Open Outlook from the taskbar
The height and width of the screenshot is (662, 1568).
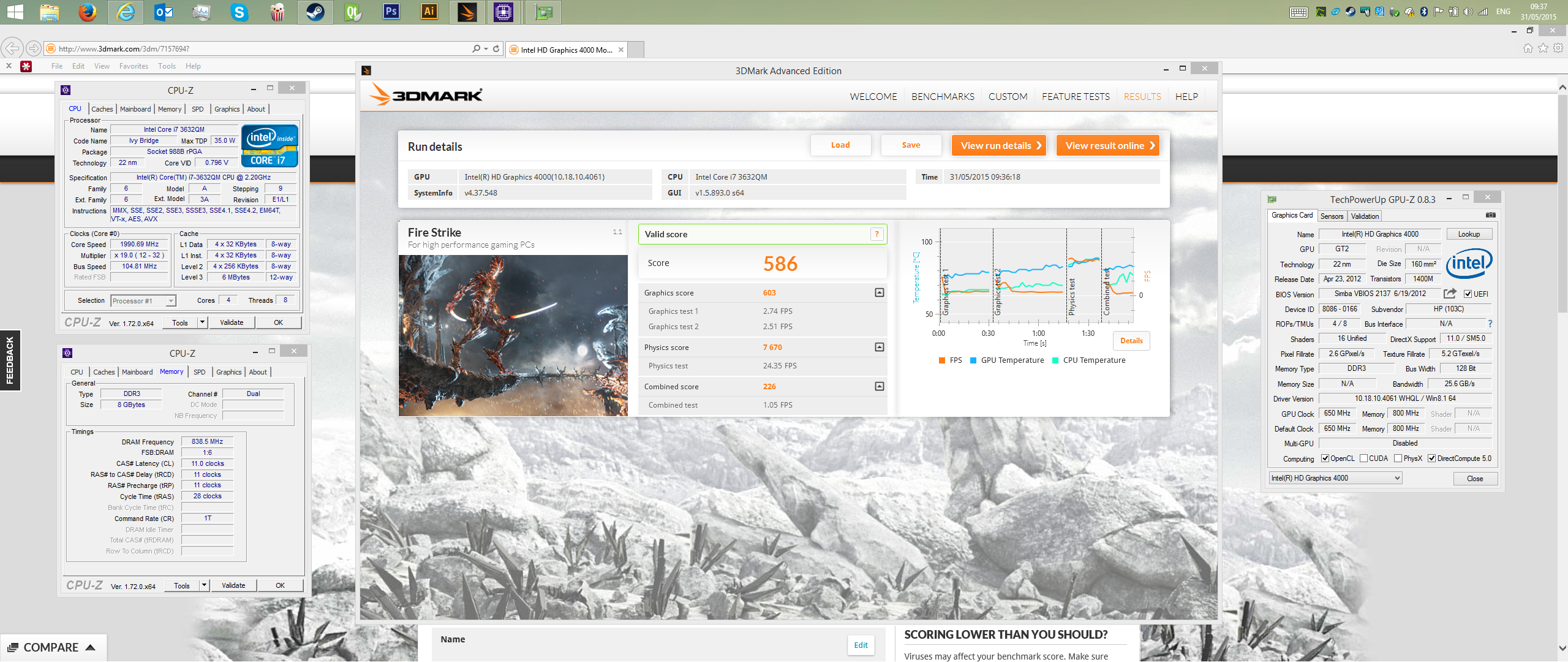tap(164, 12)
